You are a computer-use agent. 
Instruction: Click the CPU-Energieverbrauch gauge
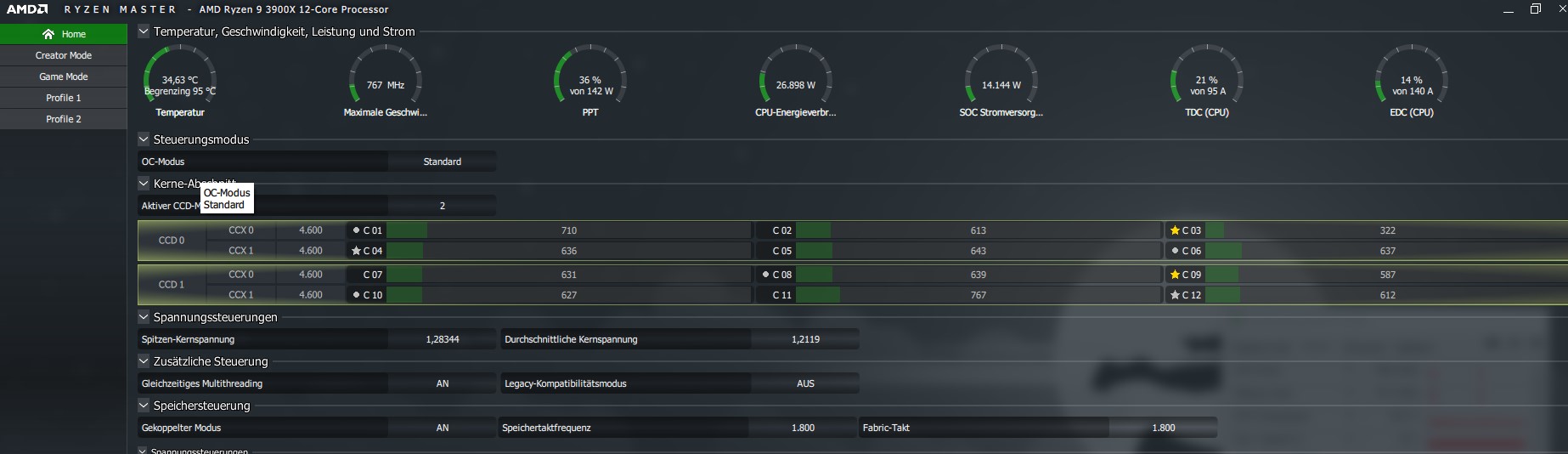point(796,81)
